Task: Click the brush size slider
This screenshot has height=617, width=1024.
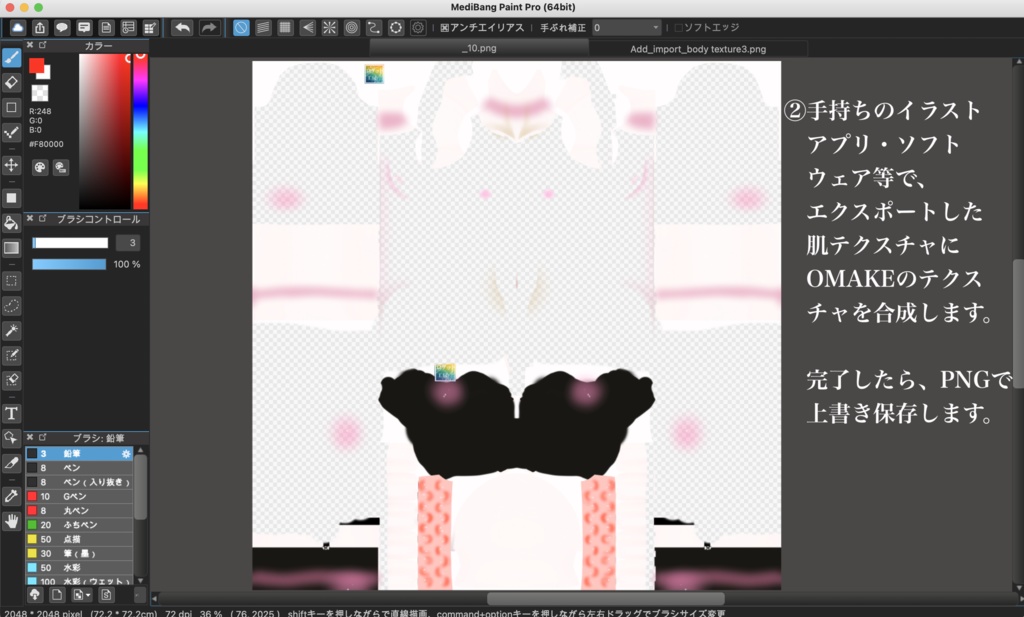Action: click(x=70, y=243)
